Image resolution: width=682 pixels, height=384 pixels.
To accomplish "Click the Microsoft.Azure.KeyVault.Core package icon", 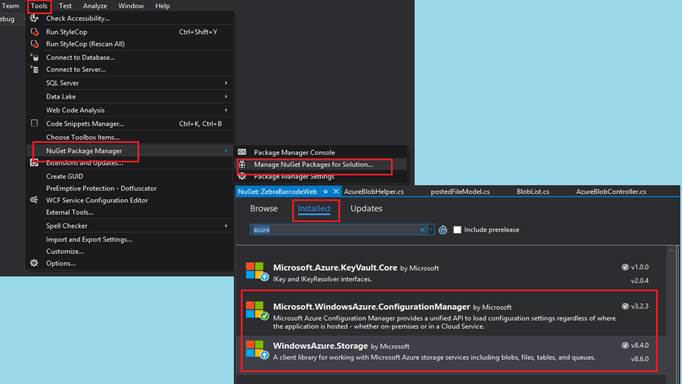I will tap(257, 271).
